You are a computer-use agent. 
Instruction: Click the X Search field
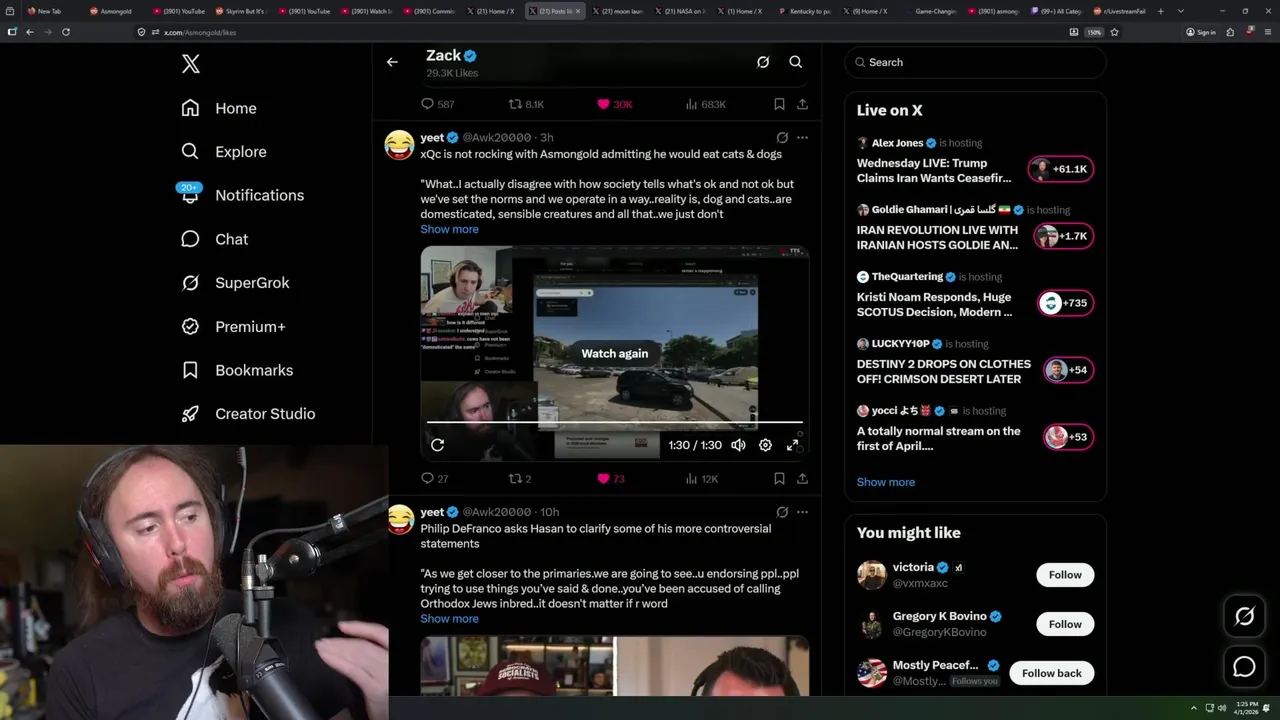[x=975, y=62]
